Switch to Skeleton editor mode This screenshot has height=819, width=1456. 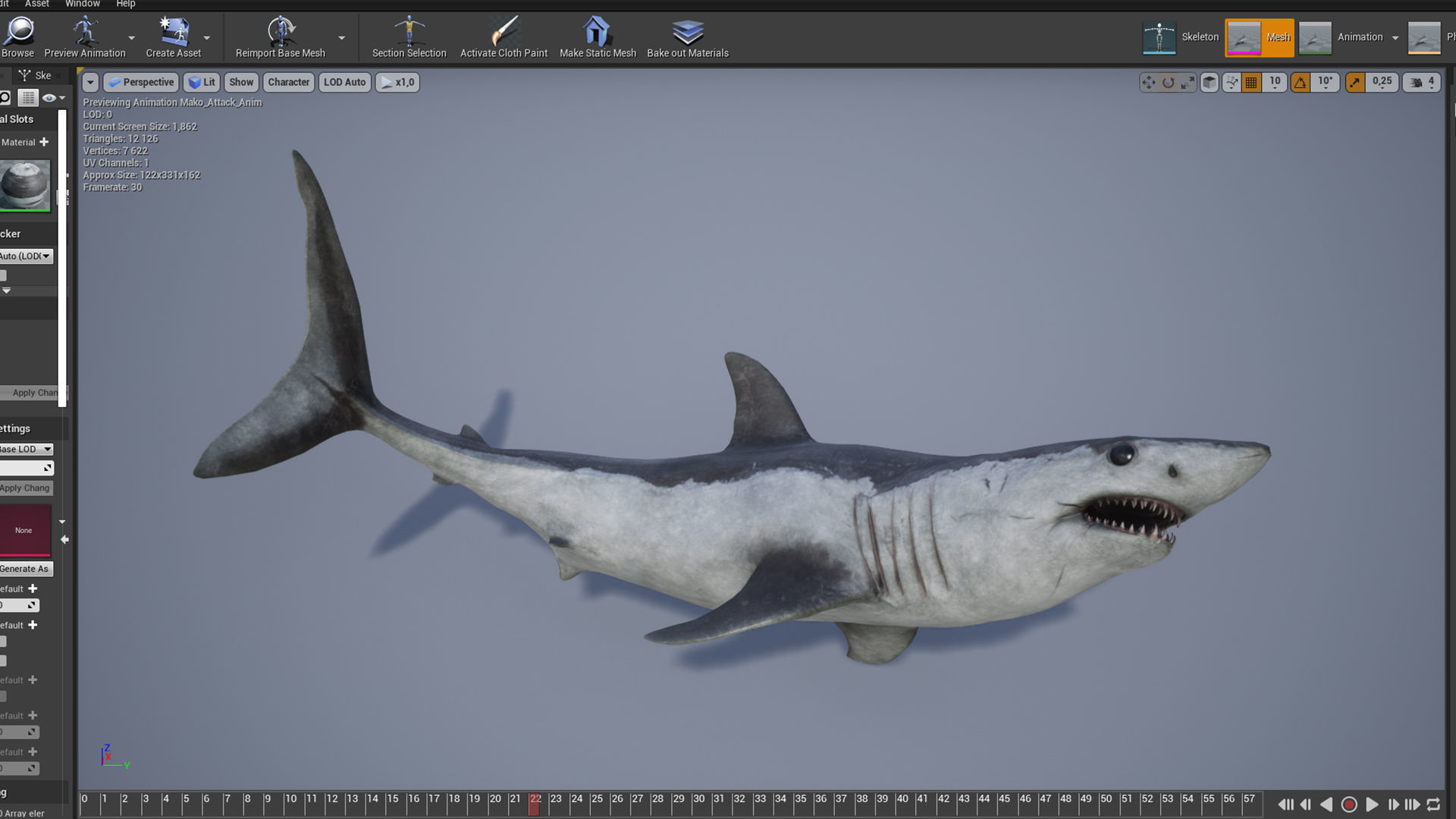tap(1181, 37)
